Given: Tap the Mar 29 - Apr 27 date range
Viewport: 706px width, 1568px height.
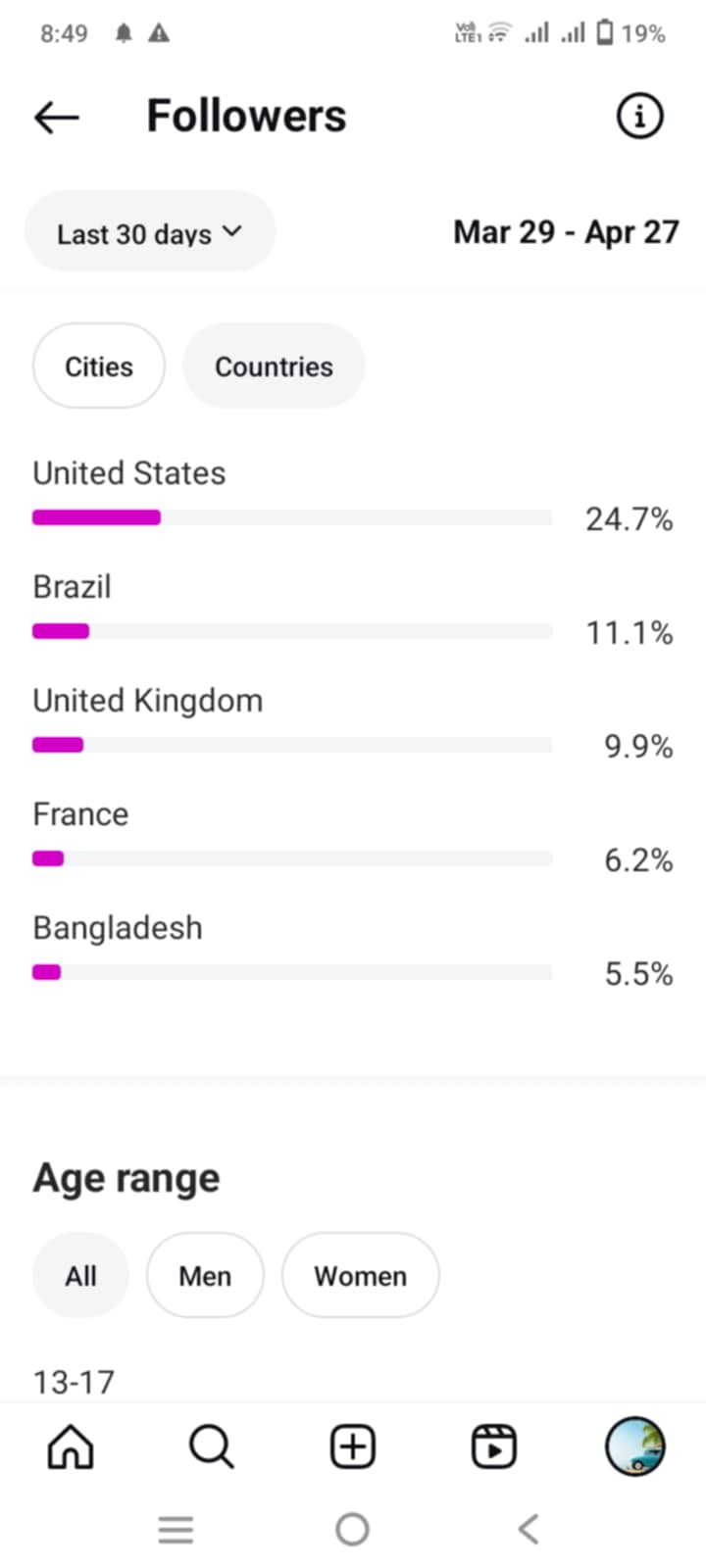Looking at the screenshot, I should coord(566,232).
